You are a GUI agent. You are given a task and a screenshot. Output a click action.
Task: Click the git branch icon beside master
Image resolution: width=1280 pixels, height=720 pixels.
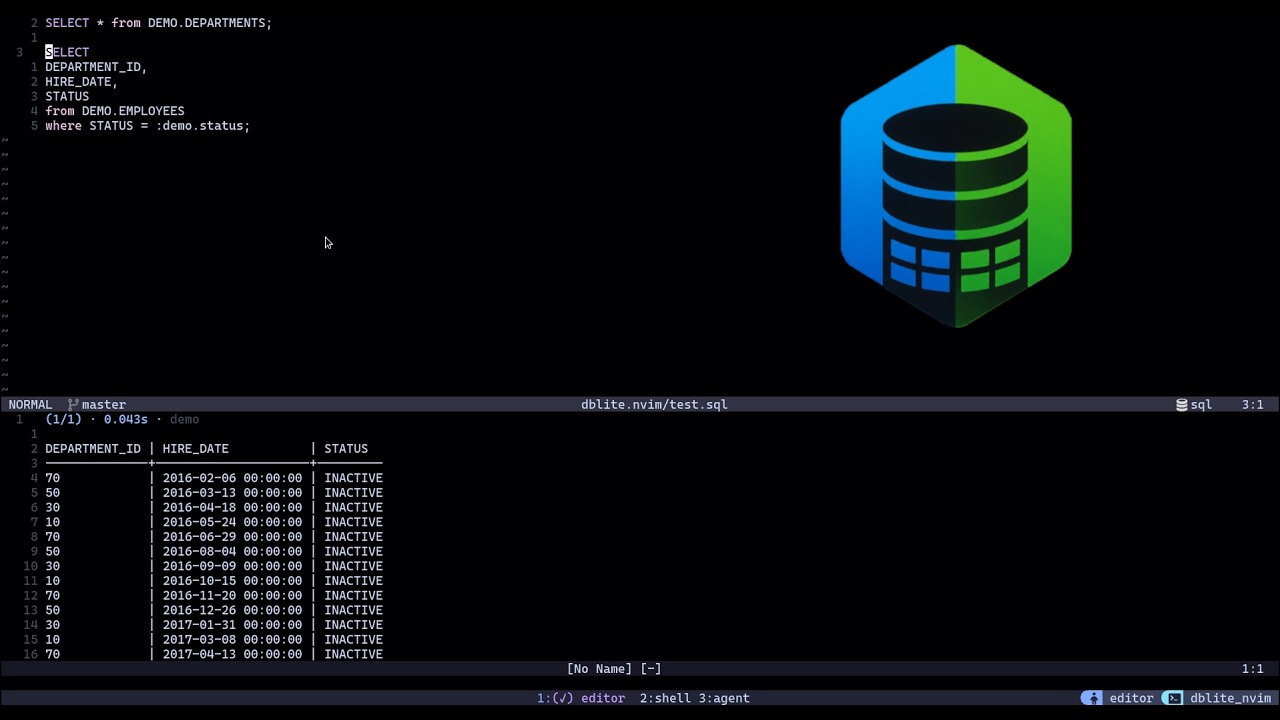tap(73, 405)
